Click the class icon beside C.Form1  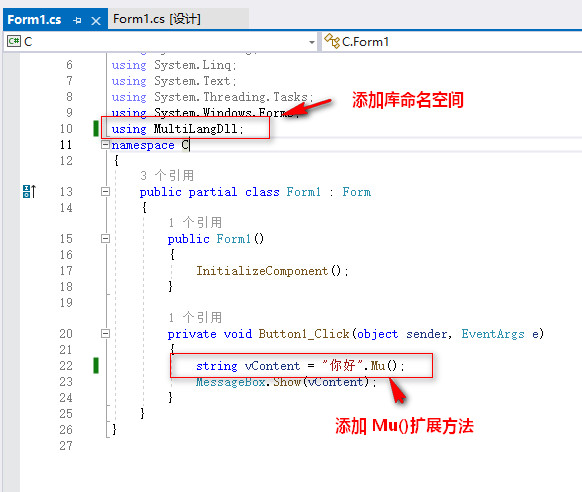pyautogui.click(x=332, y=41)
